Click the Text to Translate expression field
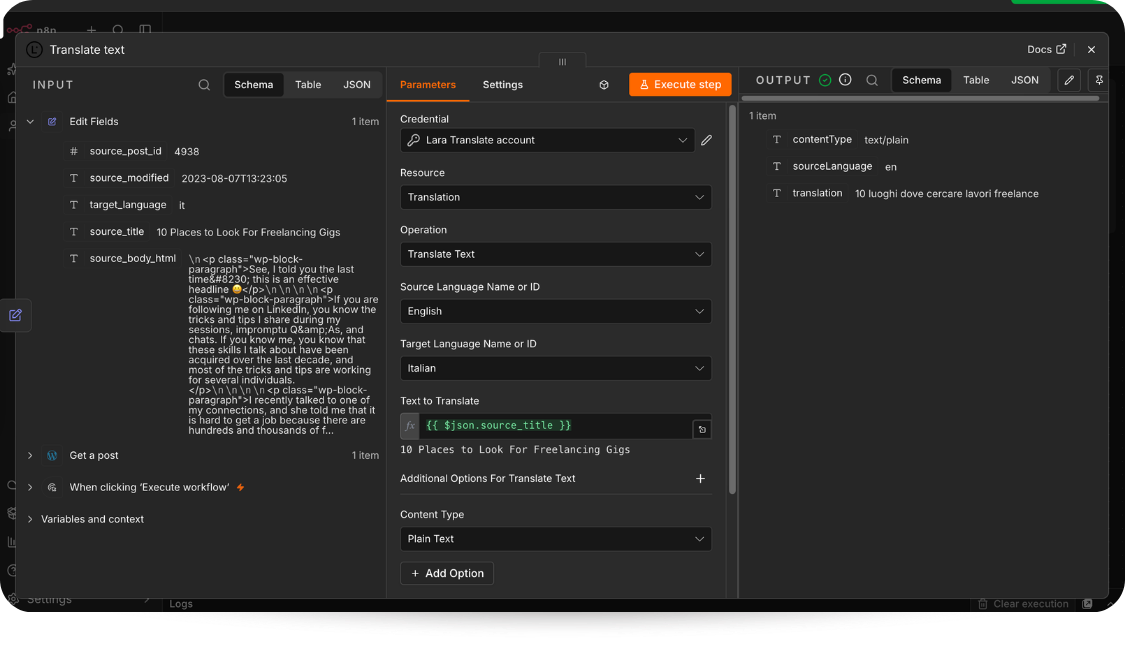 (556, 426)
